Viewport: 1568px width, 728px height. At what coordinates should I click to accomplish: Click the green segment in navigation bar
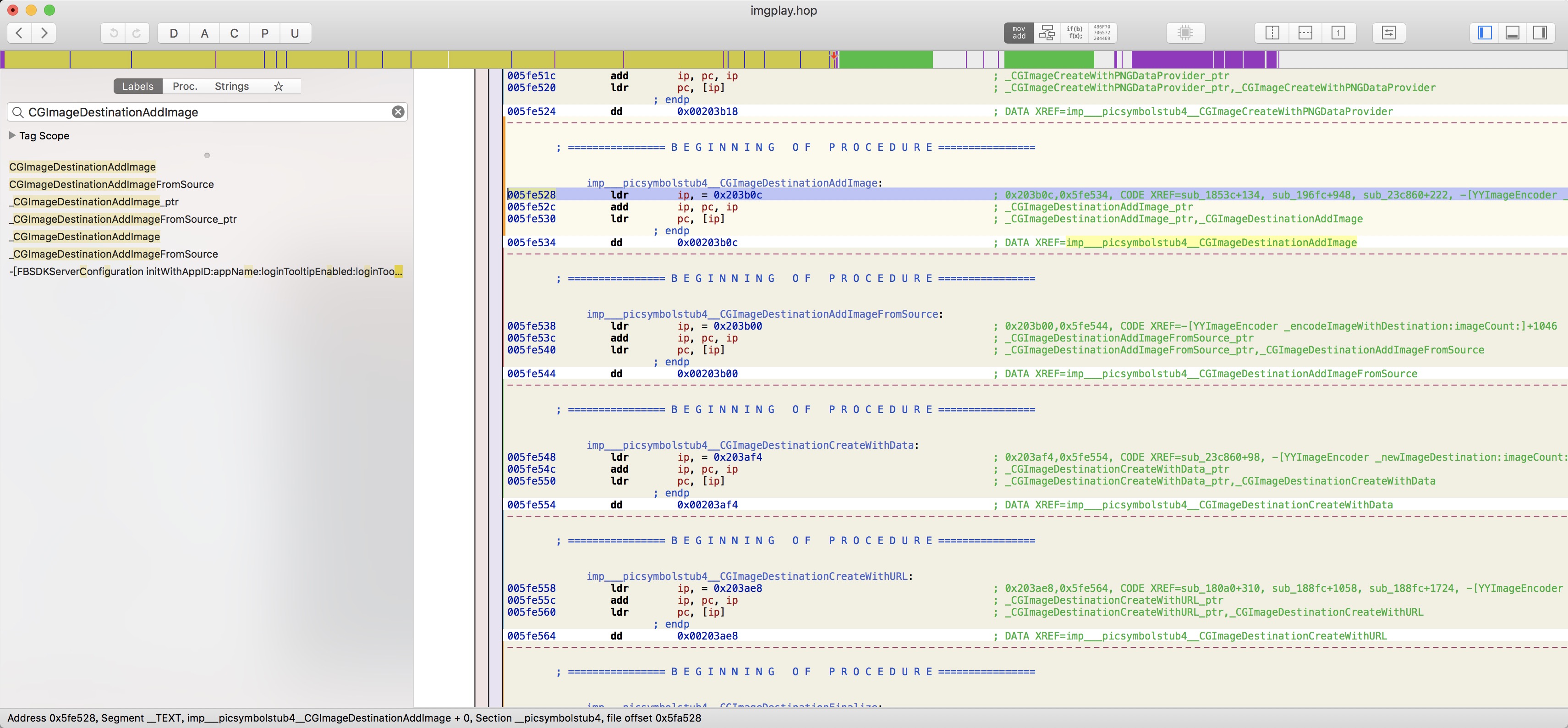886,60
